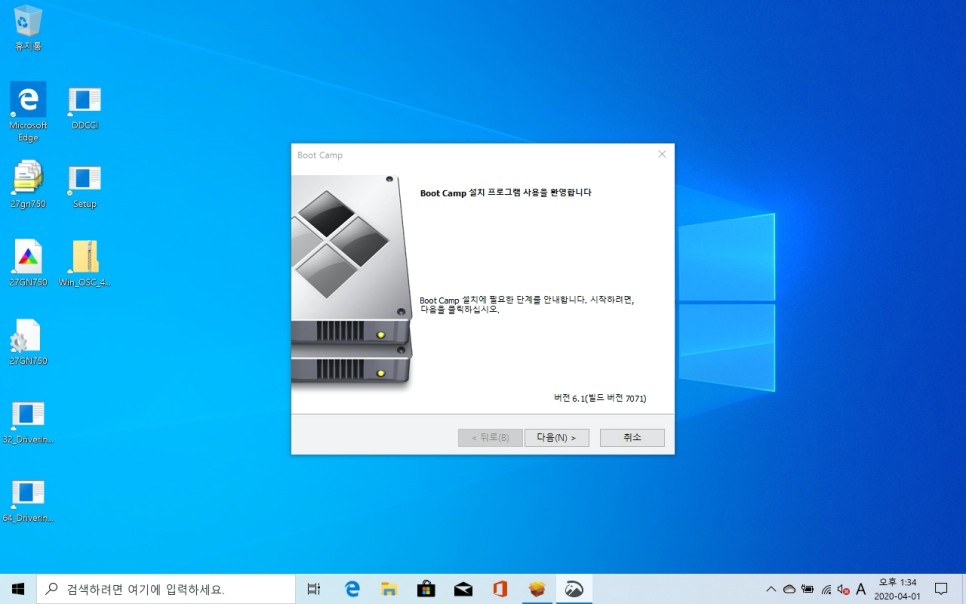966x604 pixels.
Task: Click the installer package taskbar icon
Action: coord(537,589)
